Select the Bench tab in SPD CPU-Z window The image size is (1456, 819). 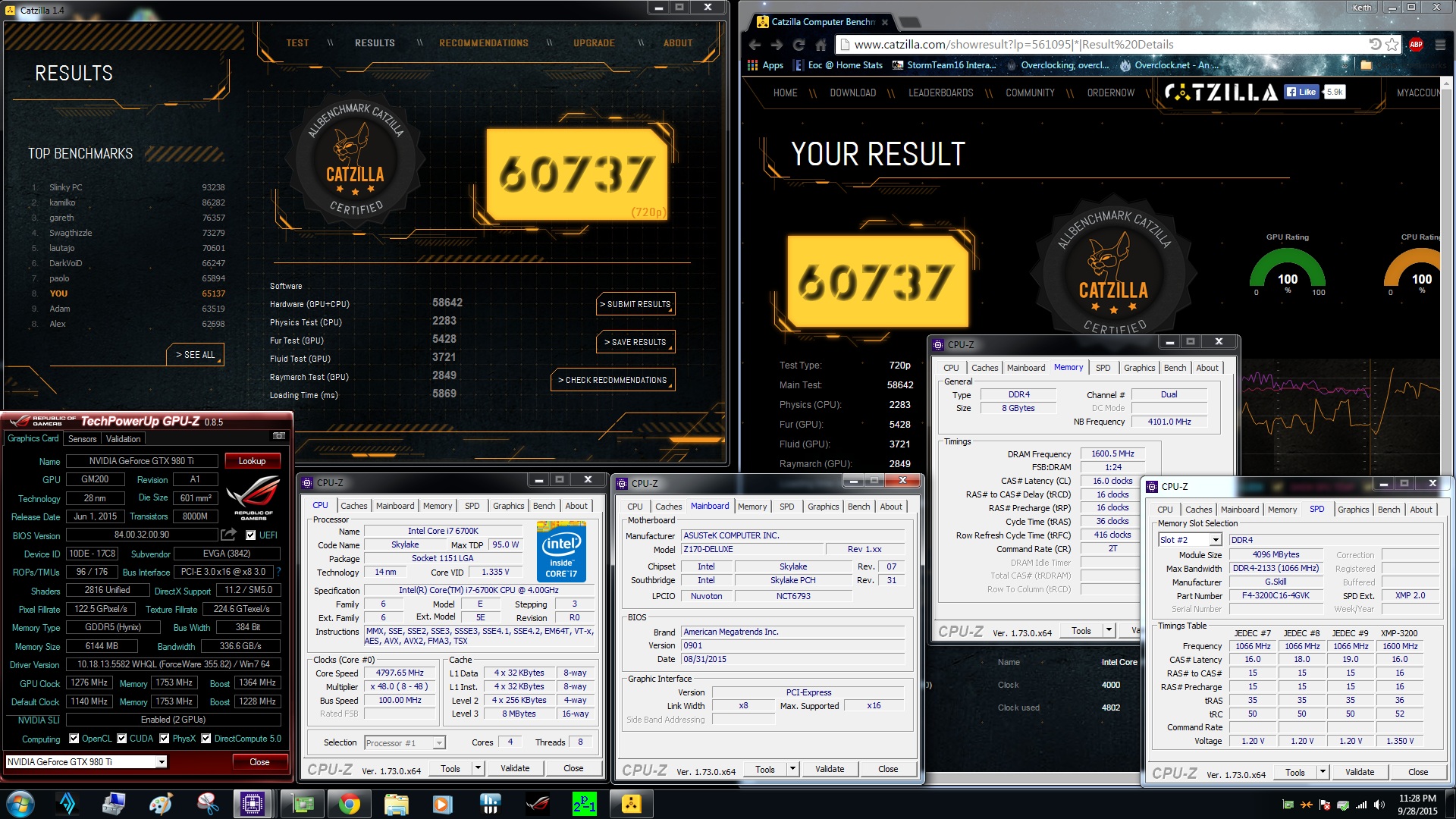tap(1389, 510)
